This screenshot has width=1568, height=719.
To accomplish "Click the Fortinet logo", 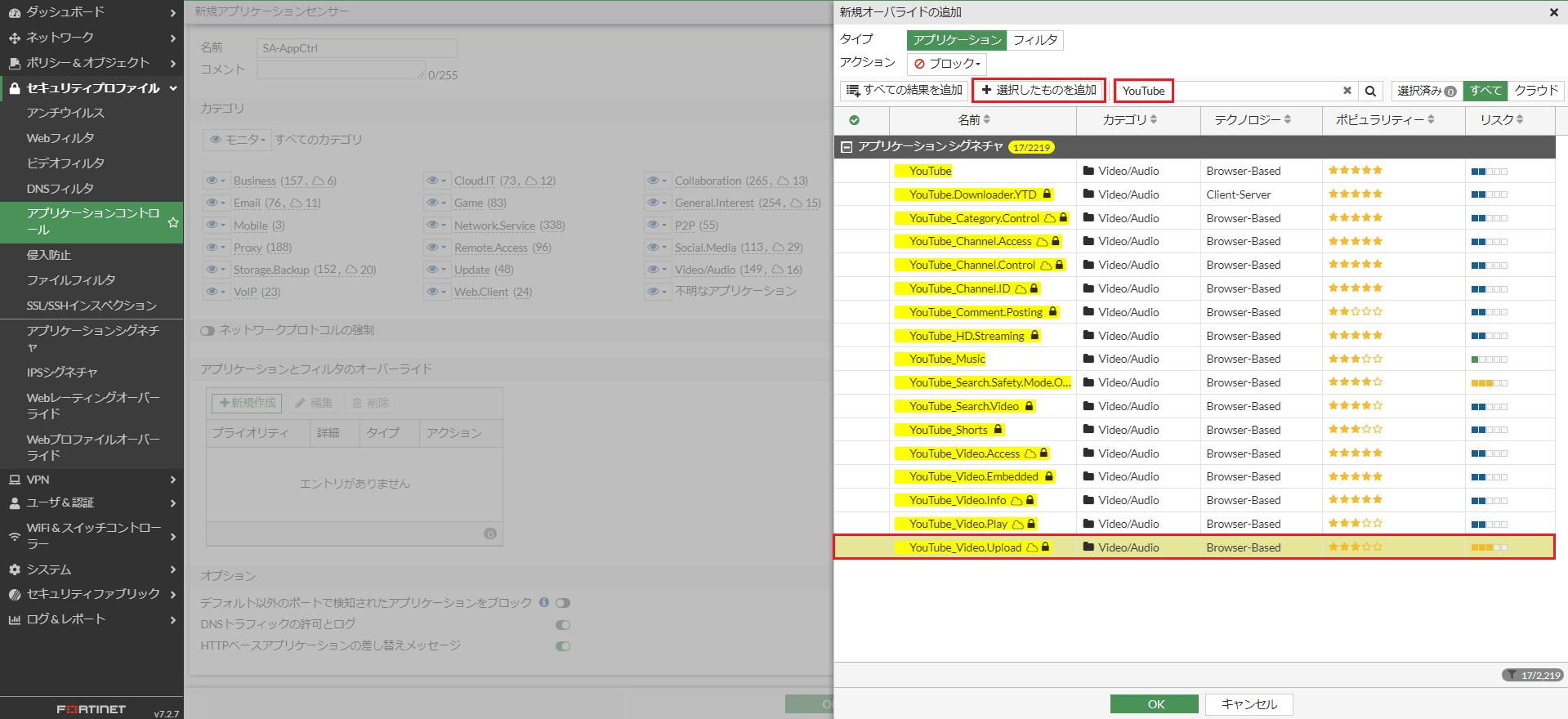I will click(91, 709).
